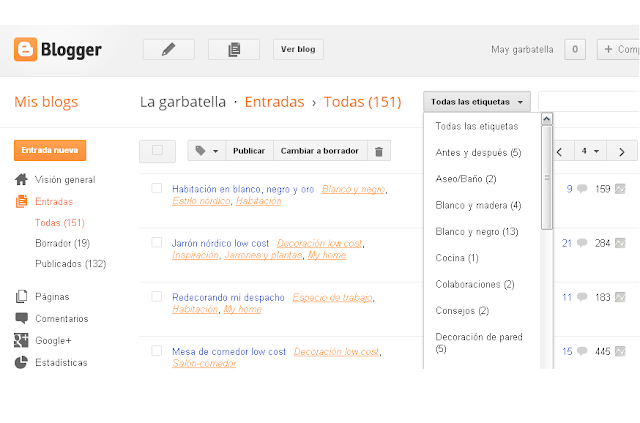Click the Salón-comedor label link
Image resolution: width=640 pixels, height=423 pixels.
point(204,363)
